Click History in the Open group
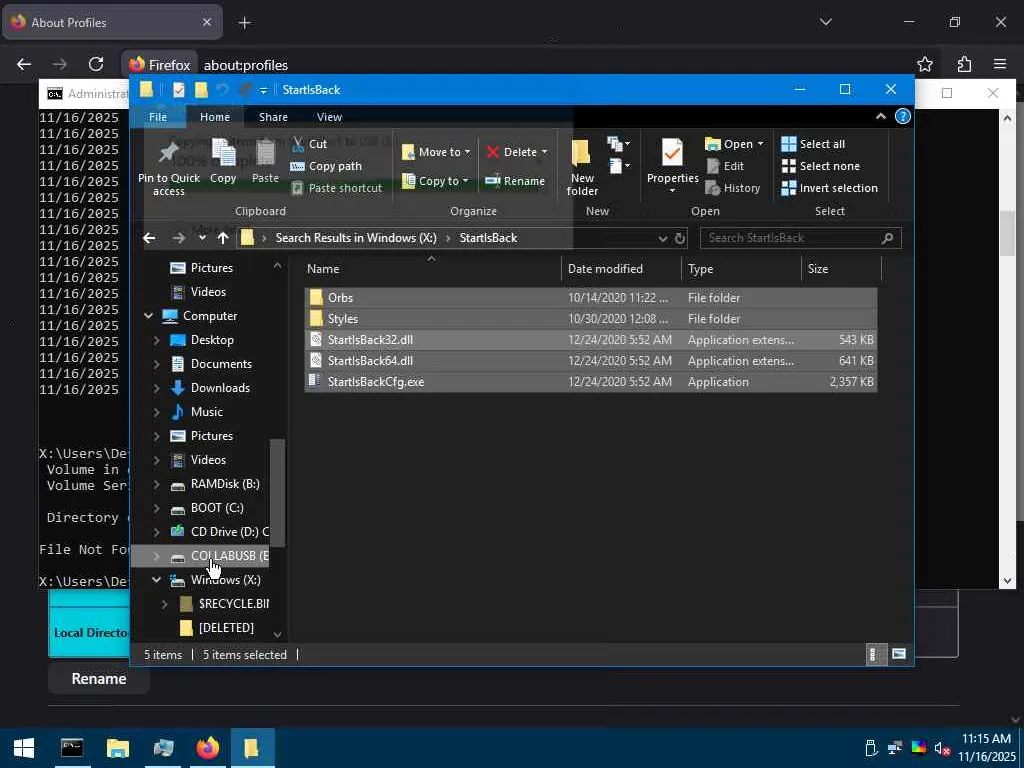The height and width of the screenshot is (768, 1024). [733, 188]
